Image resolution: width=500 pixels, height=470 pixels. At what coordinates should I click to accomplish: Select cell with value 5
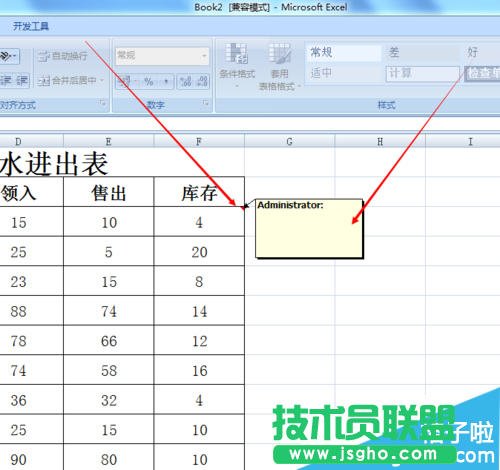click(109, 251)
